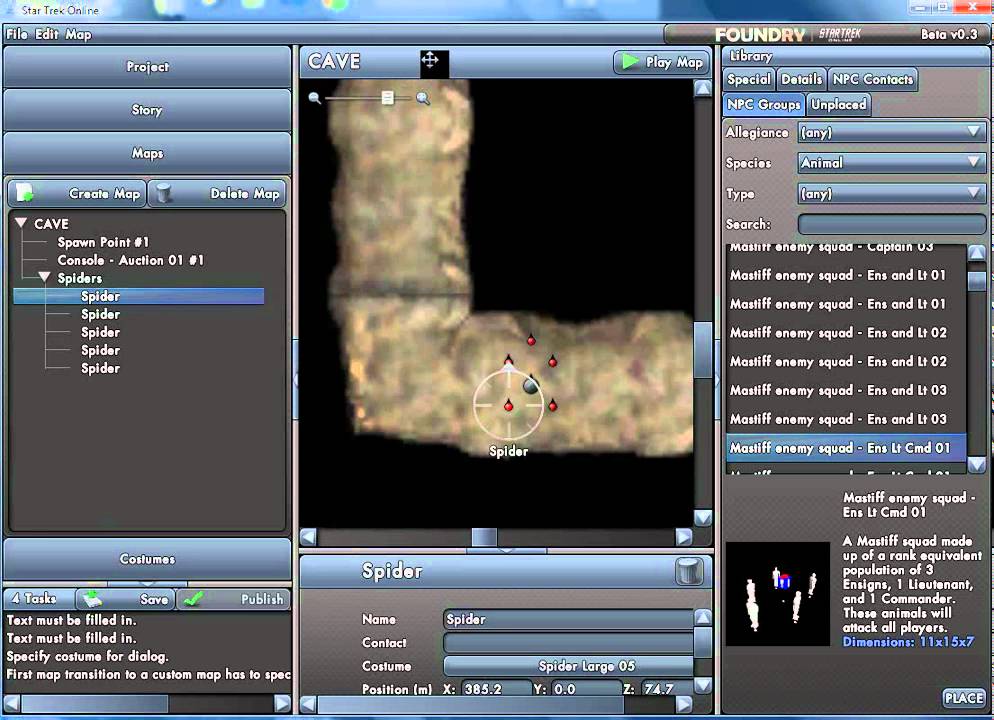Open the File menu
Image resolution: width=994 pixels, height=720 pixels.
pos(16,34)
